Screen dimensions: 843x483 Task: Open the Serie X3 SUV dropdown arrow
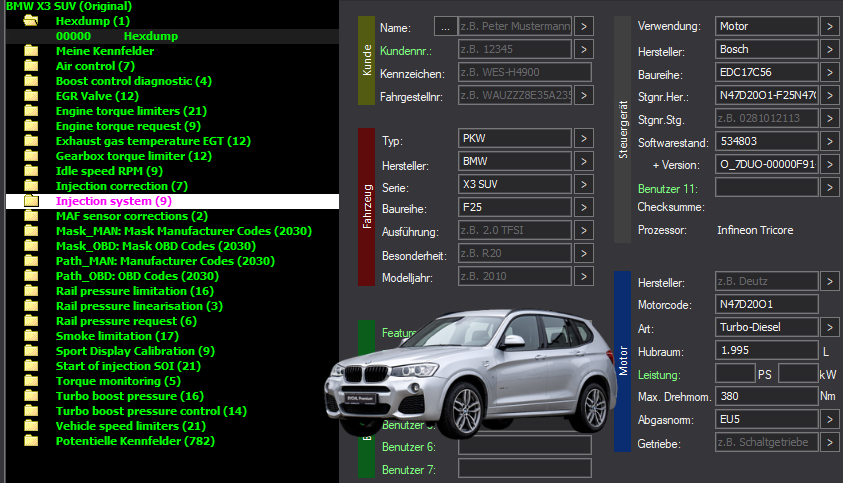pyautogui.click(x=583, y=184)
